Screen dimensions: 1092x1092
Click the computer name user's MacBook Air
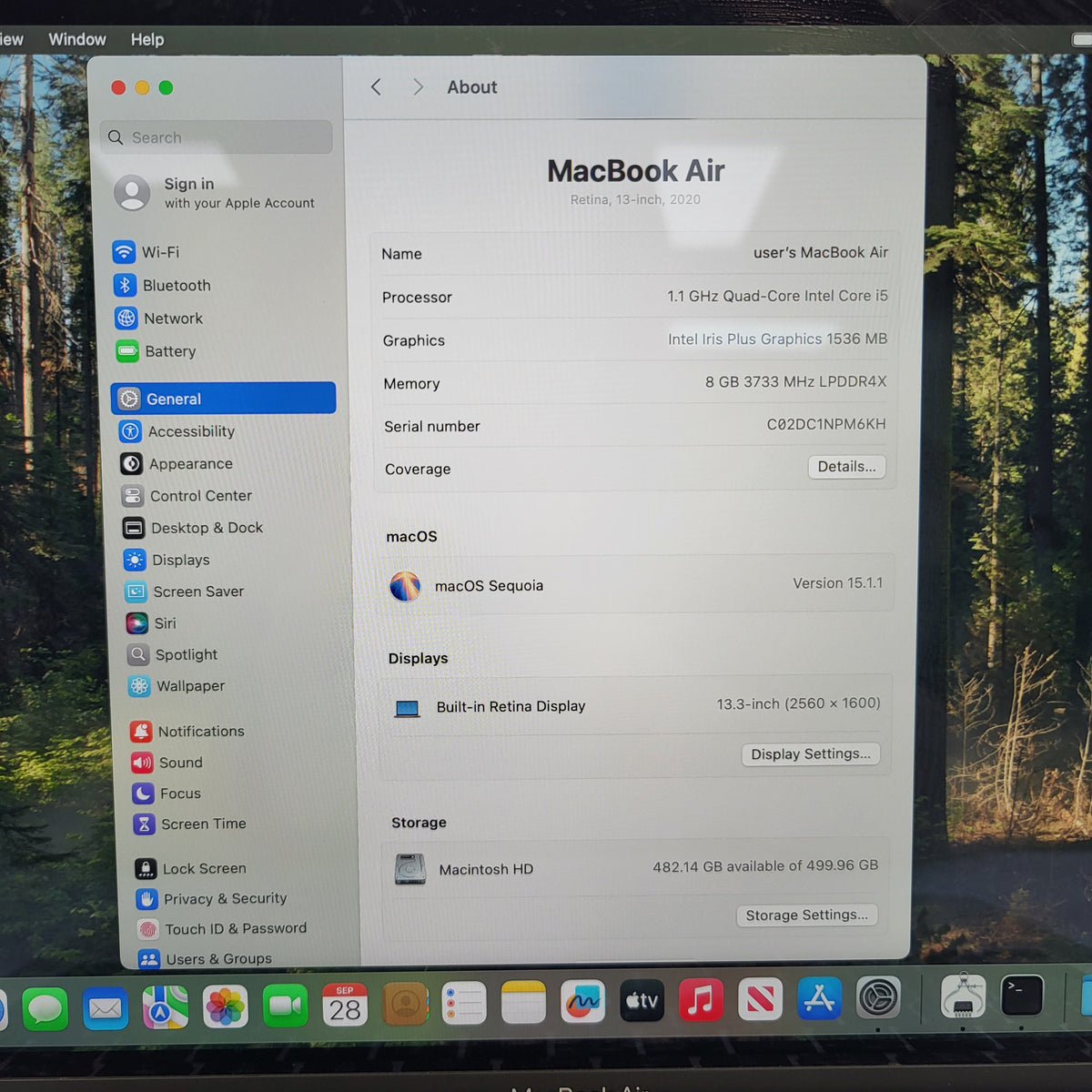(x=821, y=253)
